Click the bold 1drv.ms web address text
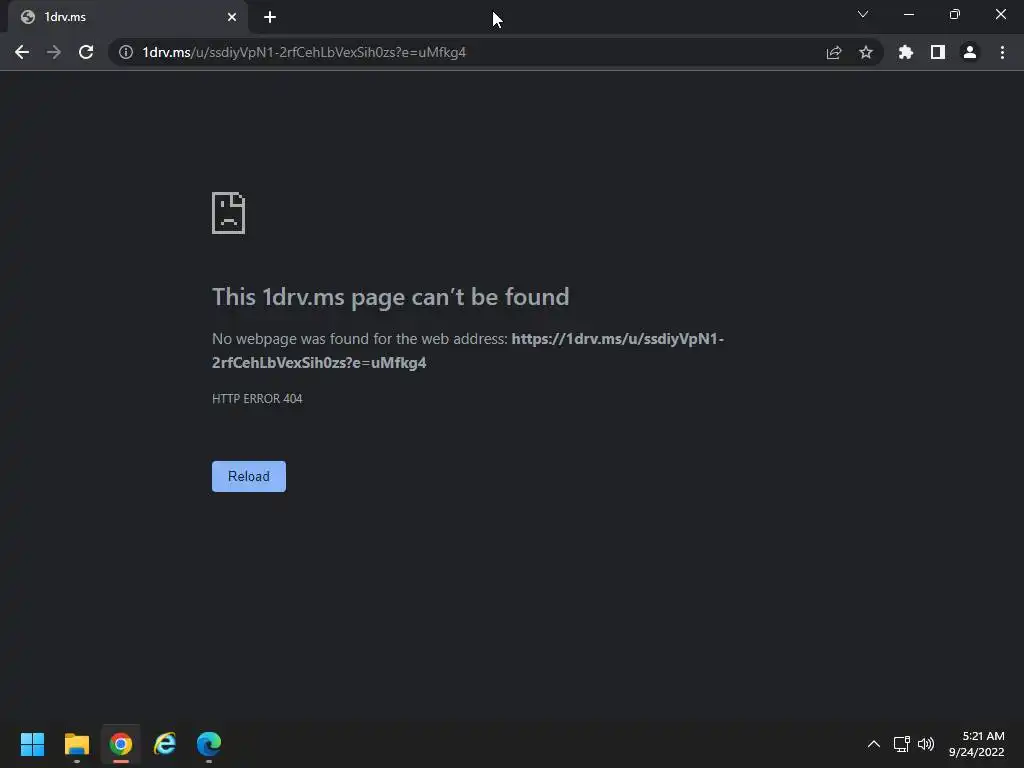The width and height of the screenshot is (1024, 768). point(468,351)
